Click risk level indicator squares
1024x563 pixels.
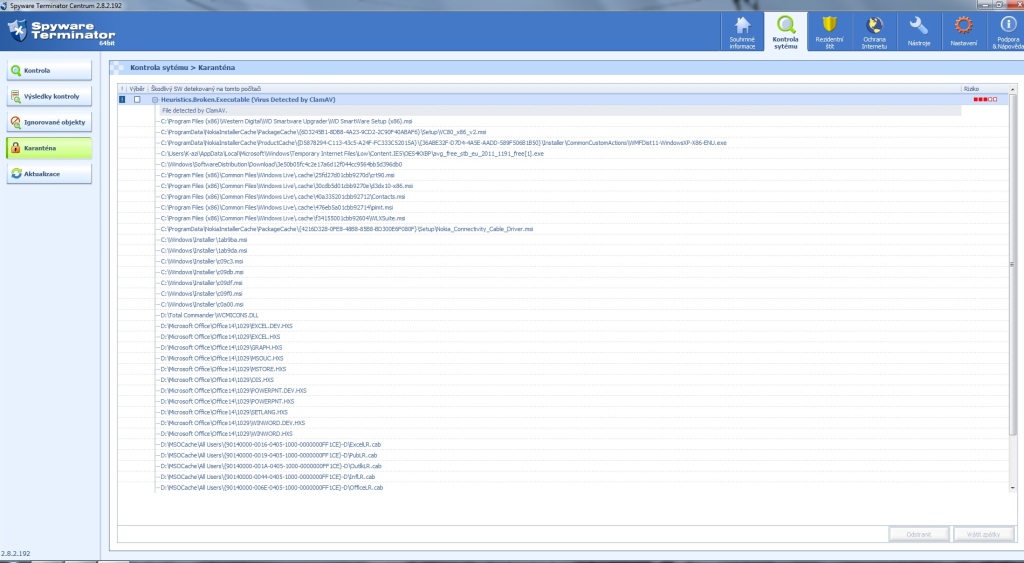[x=985, y=99]
